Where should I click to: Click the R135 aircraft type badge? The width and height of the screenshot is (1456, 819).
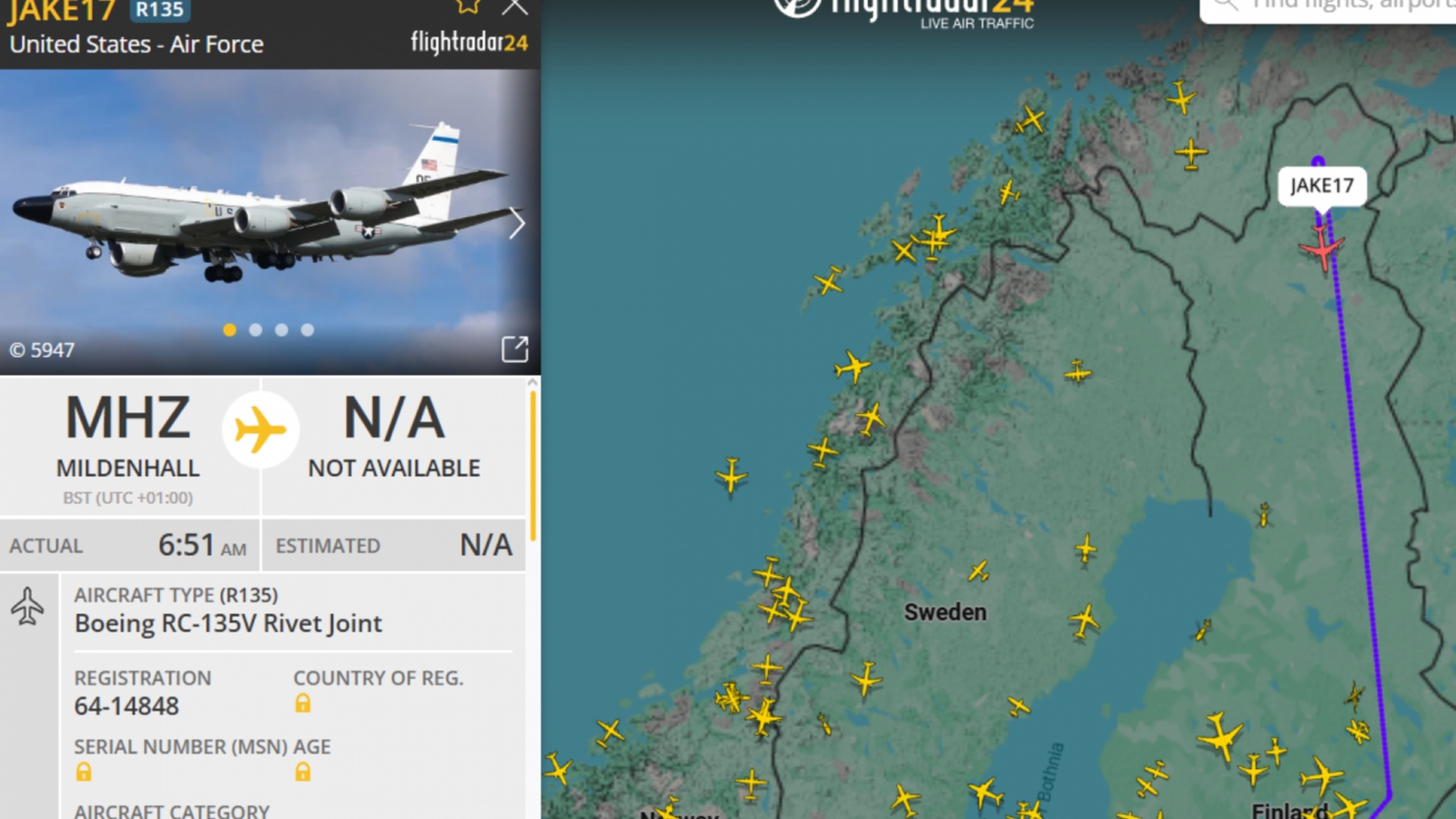(160, 10)
